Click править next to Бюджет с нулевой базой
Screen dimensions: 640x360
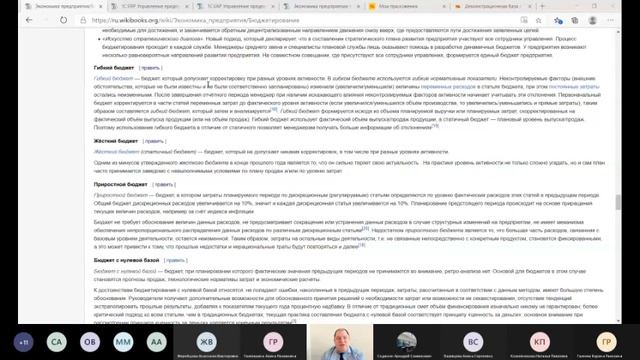coord(176,260)
